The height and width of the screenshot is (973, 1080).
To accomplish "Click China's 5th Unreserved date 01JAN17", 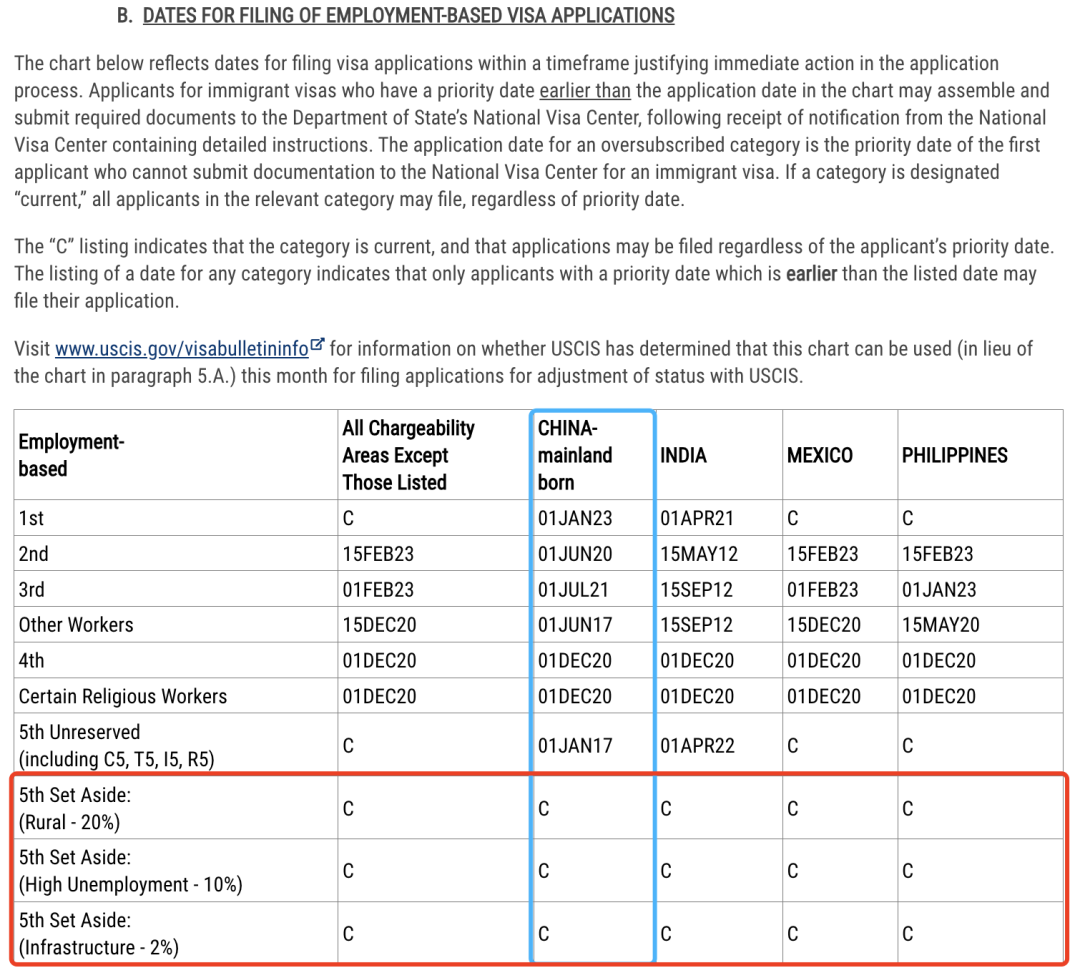I will [575, 746].
